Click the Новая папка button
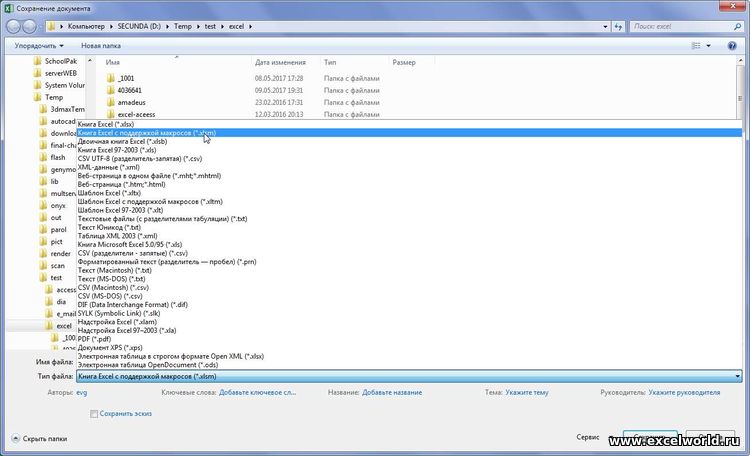This screenshot has height=456, width=750. (x=100, y=46)
